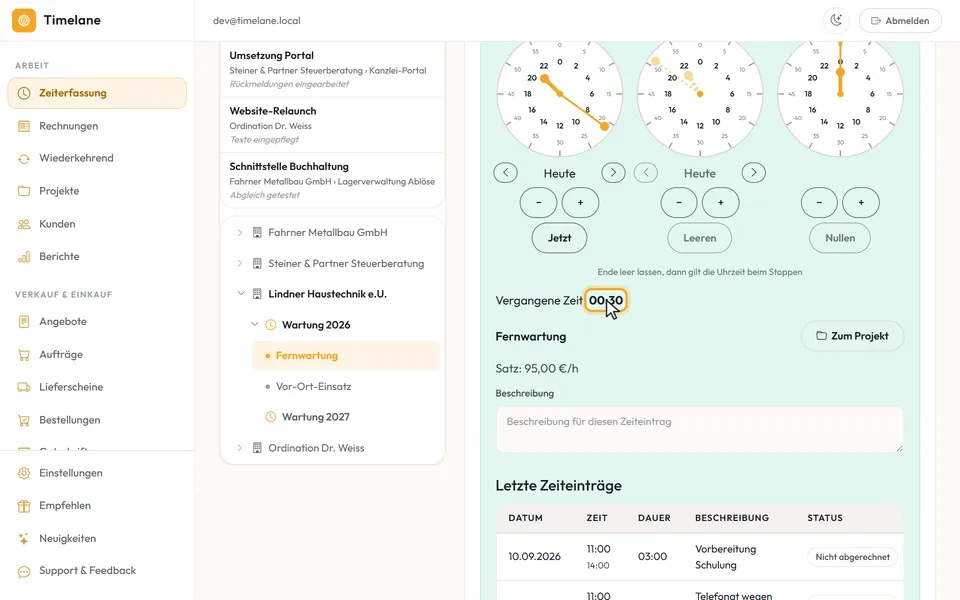Open Kunden customers icon

click(x=24, y=224)
